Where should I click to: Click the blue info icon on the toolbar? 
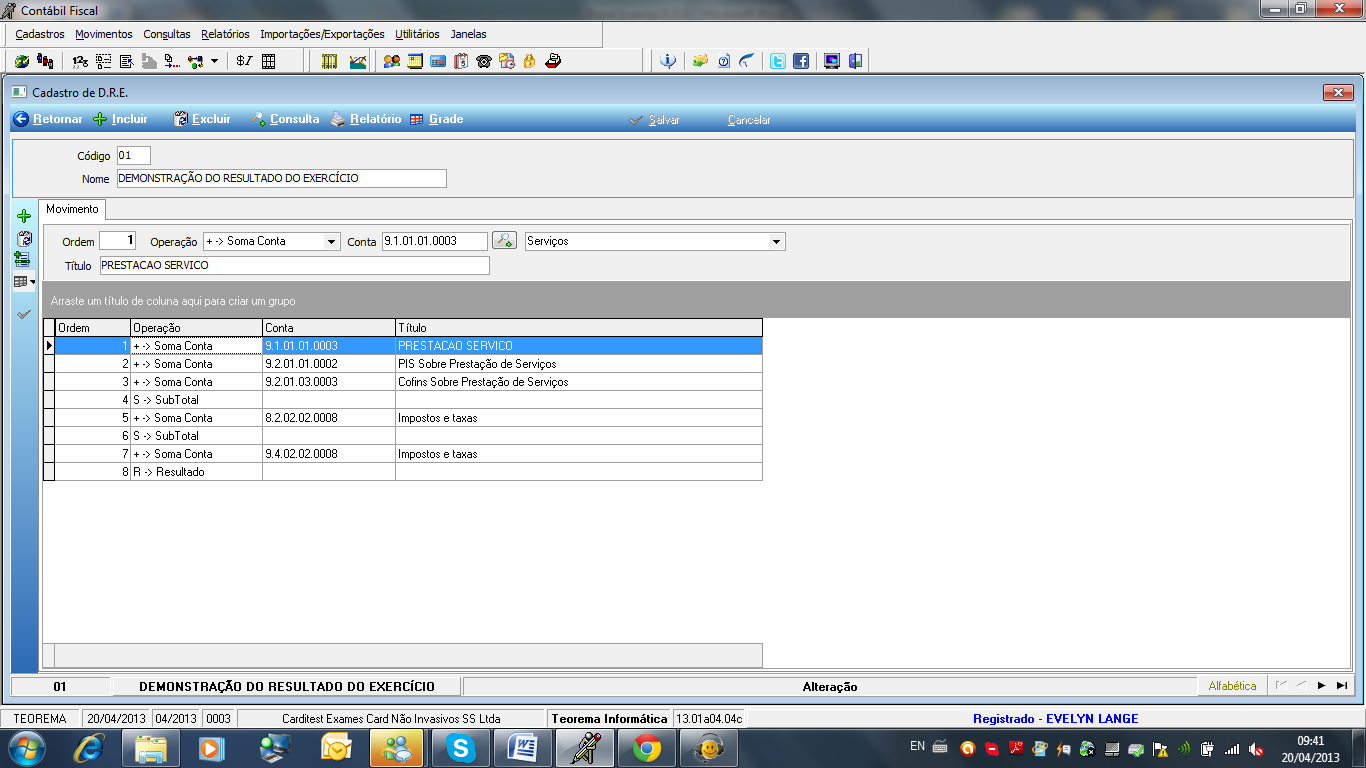tap(669, 61)
